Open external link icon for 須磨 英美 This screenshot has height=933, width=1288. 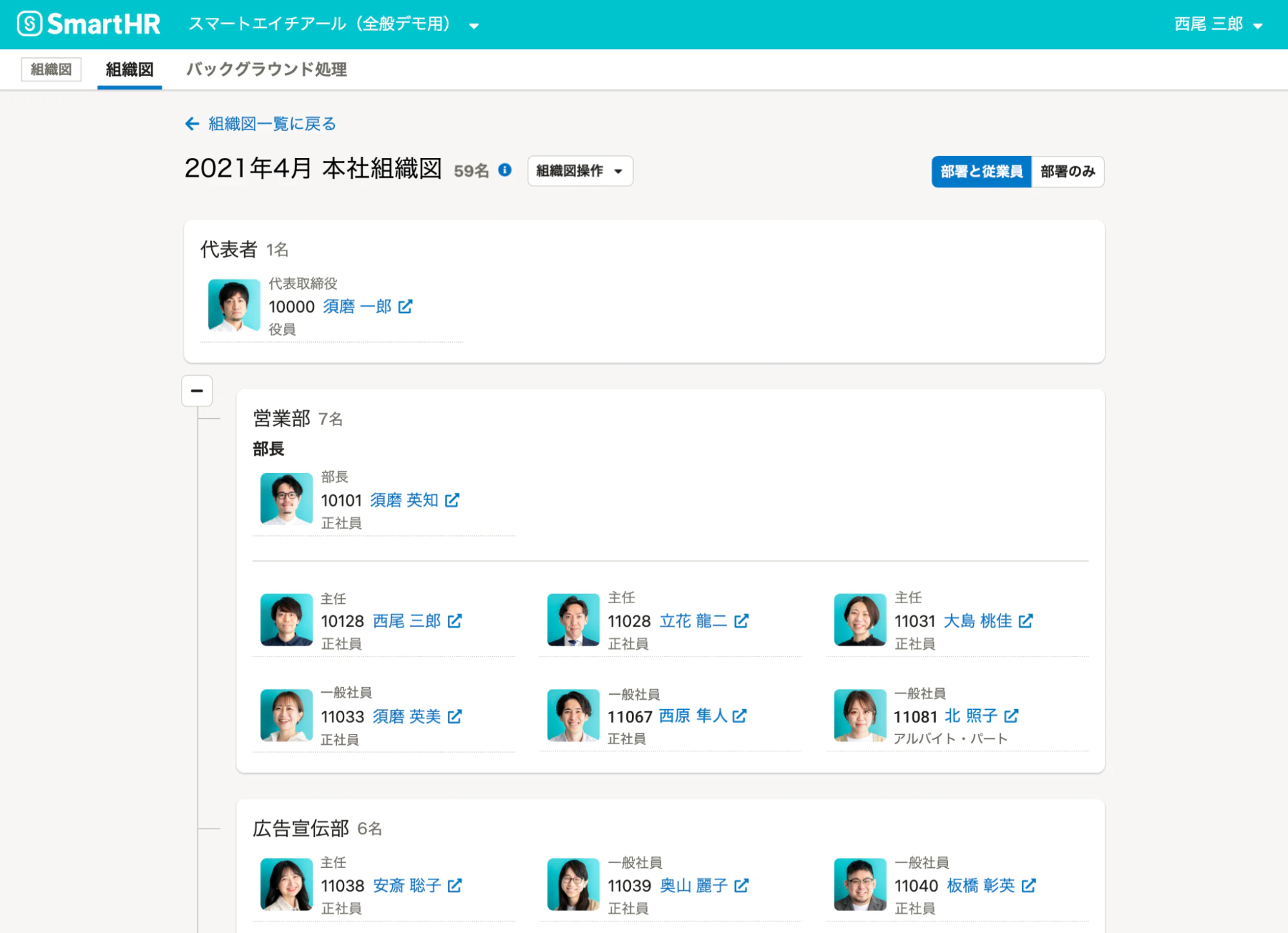pyautogui.click(x=455, y=717)
